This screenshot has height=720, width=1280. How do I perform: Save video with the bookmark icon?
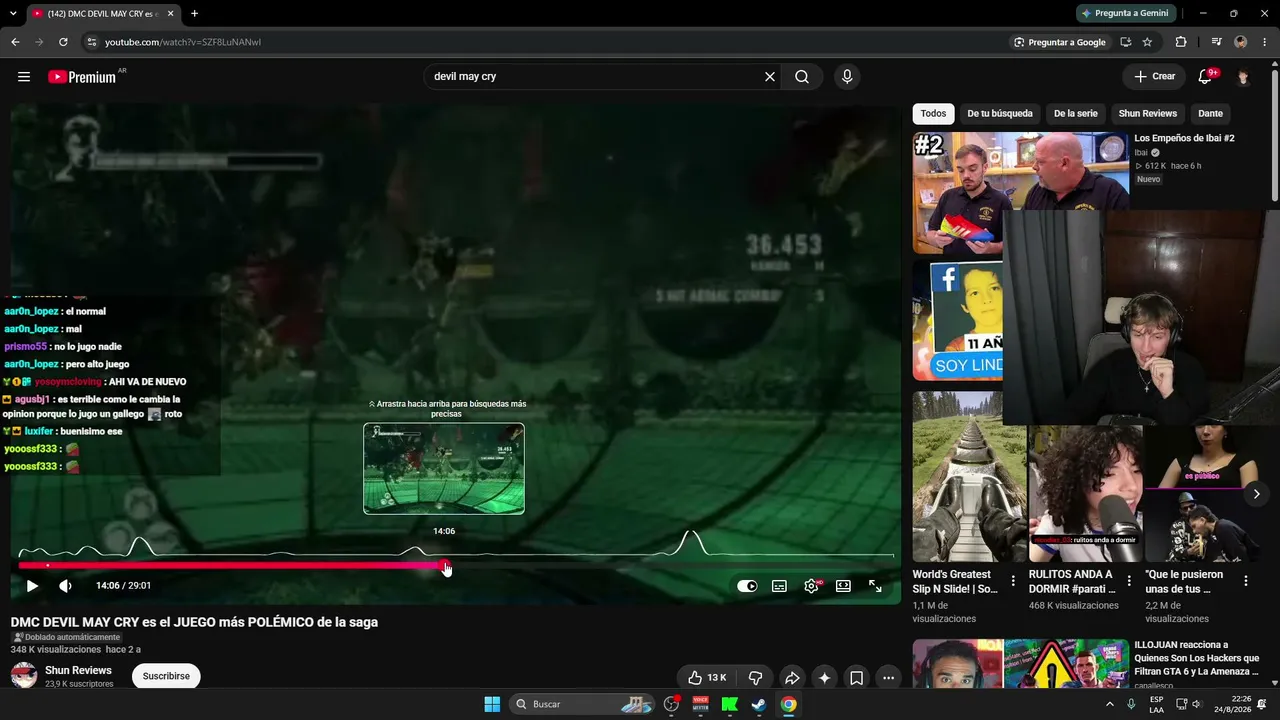click(857, 678)
